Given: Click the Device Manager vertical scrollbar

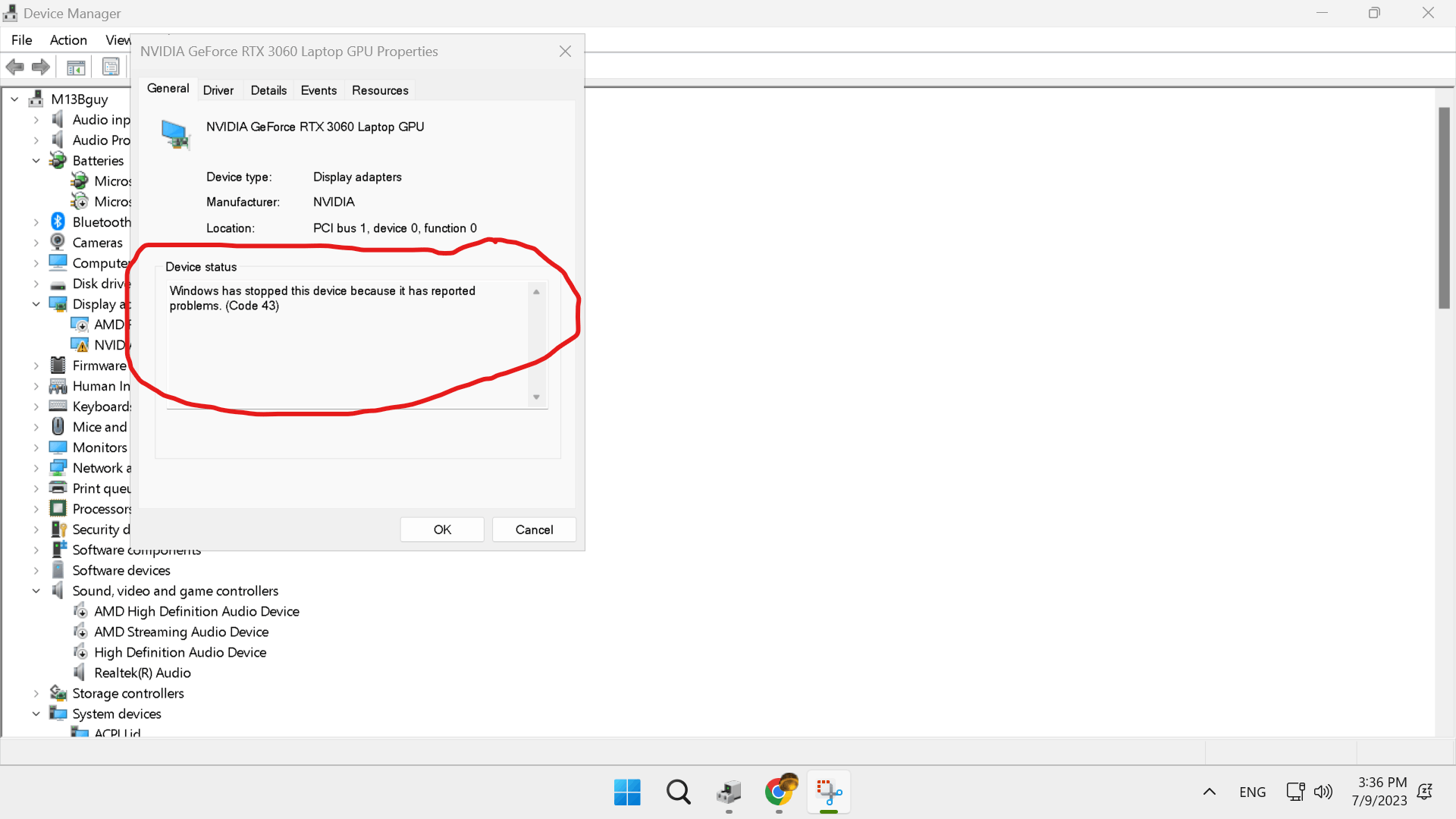Looking at the screenshot, I should 1444,208.
